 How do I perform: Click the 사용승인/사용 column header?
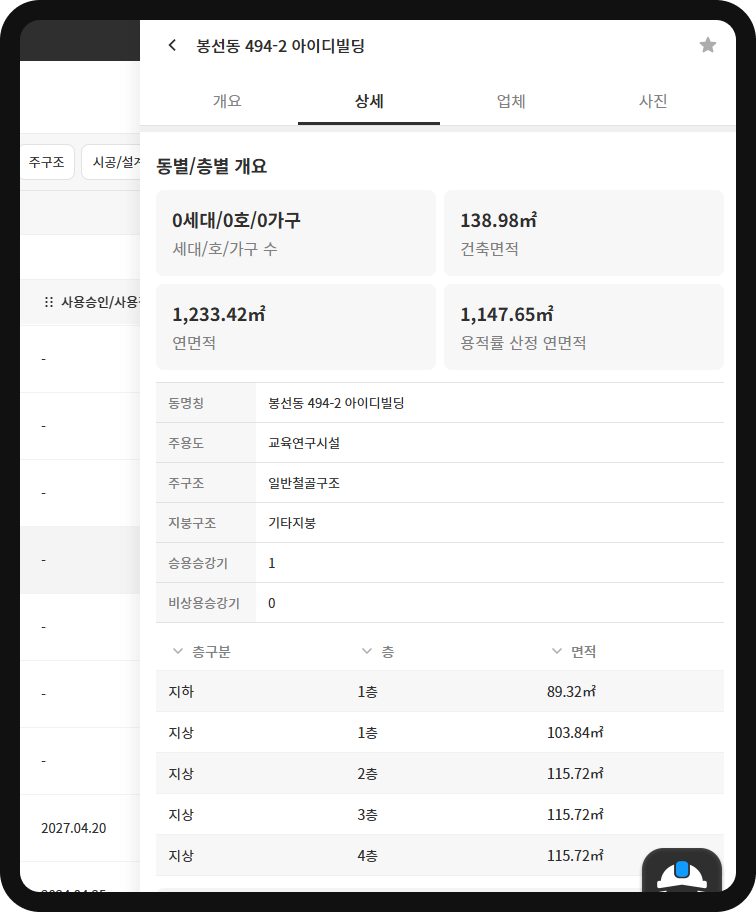(x=100, y=302)
